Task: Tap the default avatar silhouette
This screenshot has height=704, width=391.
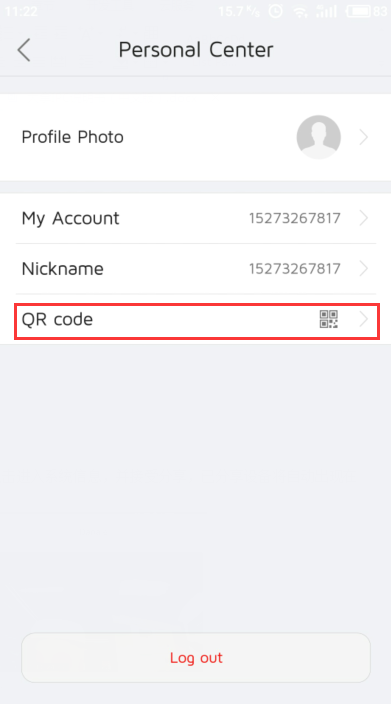Action: [x=319, y=137]
